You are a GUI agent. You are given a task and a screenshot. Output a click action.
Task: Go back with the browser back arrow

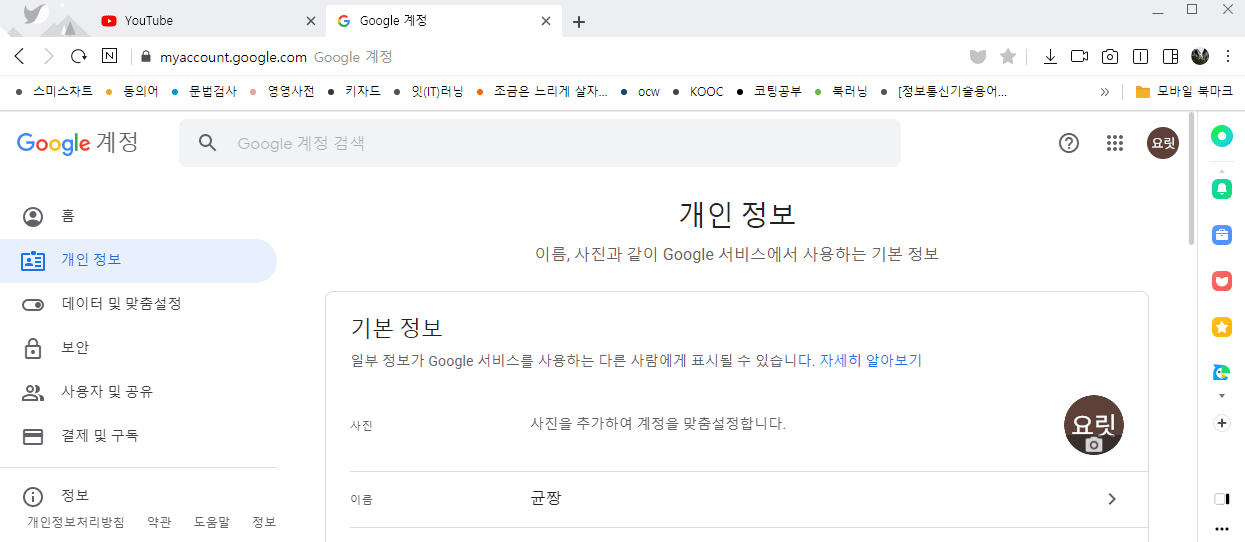pyautogui.click(x=19, y=57)
